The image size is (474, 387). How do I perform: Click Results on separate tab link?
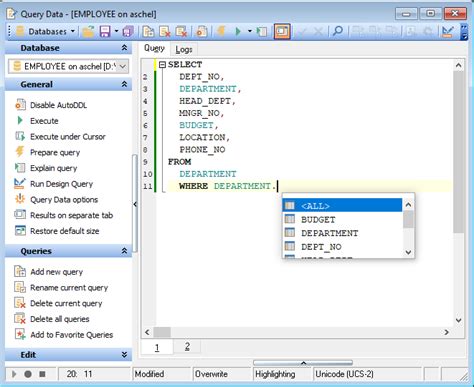(x=64, y=215)
